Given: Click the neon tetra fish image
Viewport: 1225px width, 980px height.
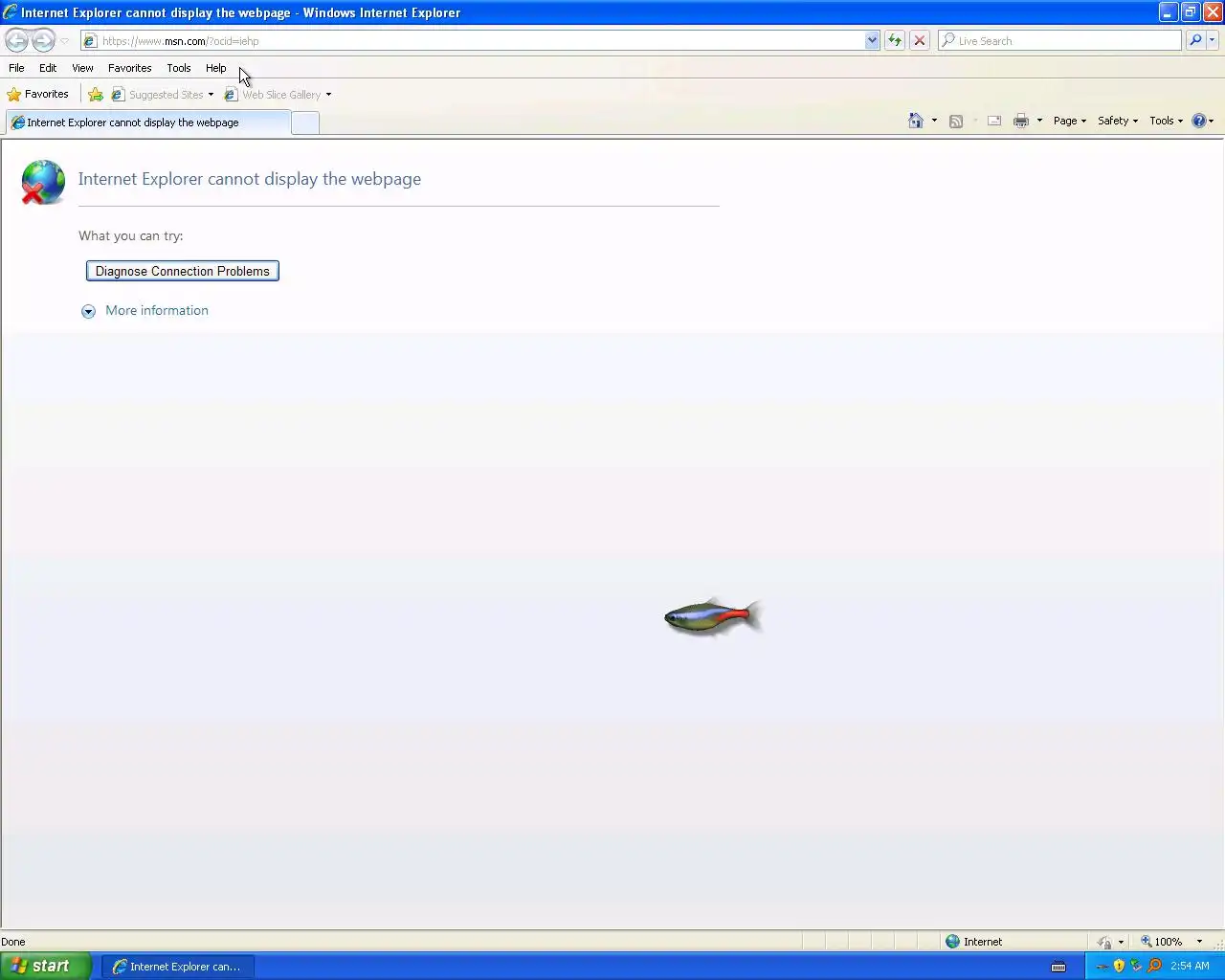Looking at the screenshot, I should pos(713,617).
